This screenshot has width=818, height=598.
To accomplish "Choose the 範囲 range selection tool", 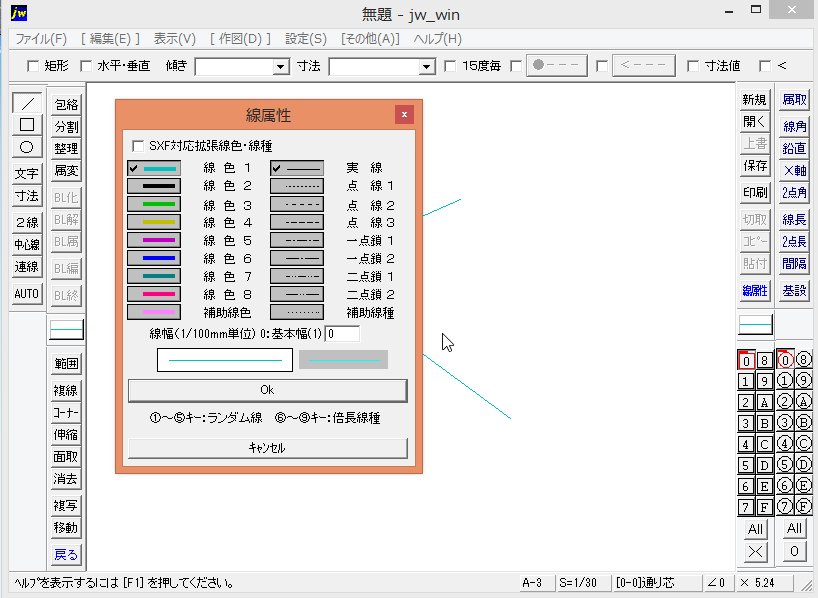I will 66,364.
